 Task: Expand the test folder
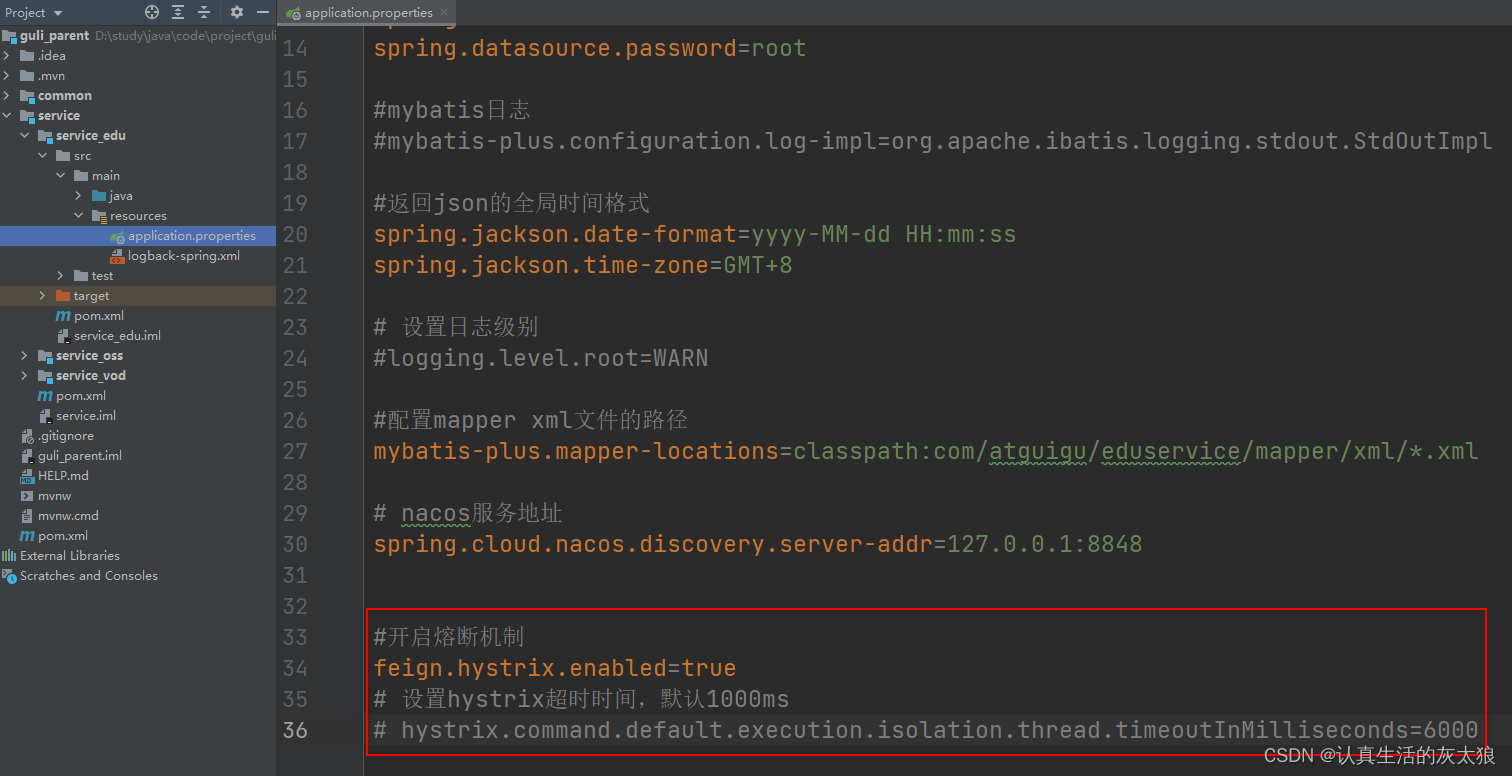coord(61,276)
